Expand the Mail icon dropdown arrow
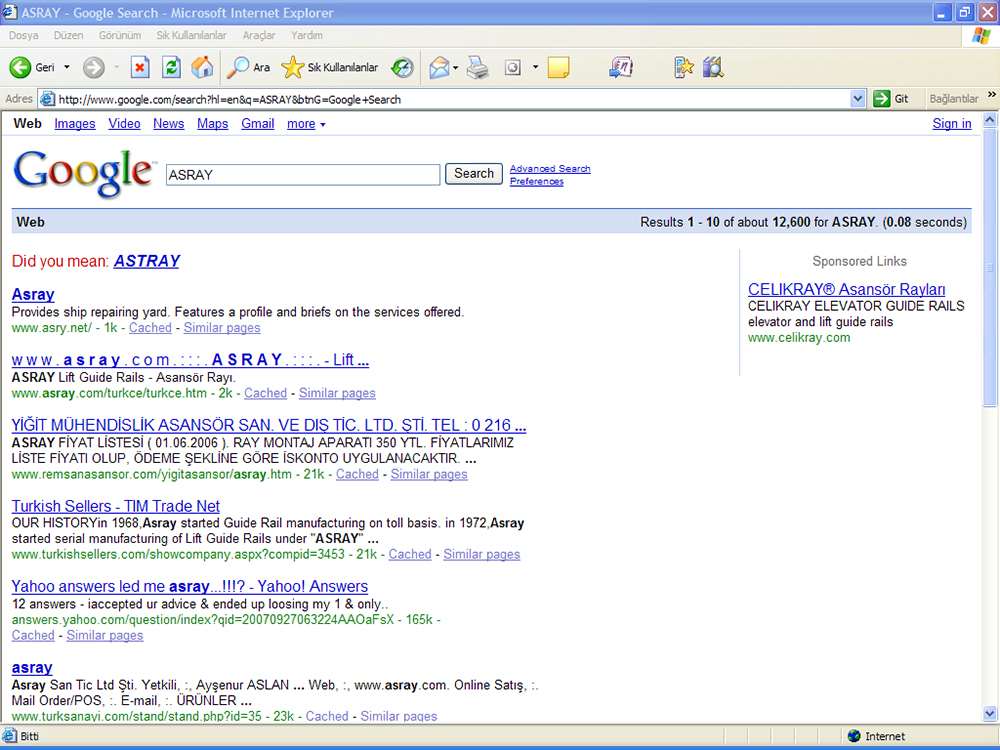Image resolution: width=1000 pixels, height=750 pixels. pyautogui.click(x=455, y=67)
